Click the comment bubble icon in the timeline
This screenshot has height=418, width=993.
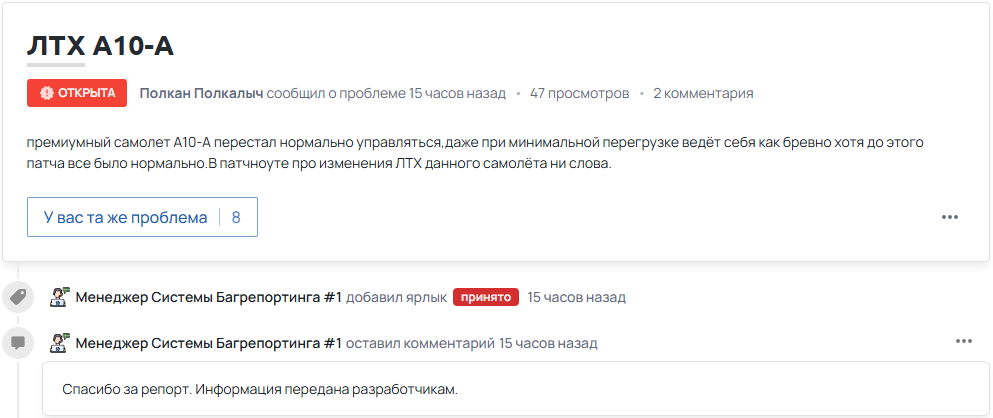click(x=17, y=343)
